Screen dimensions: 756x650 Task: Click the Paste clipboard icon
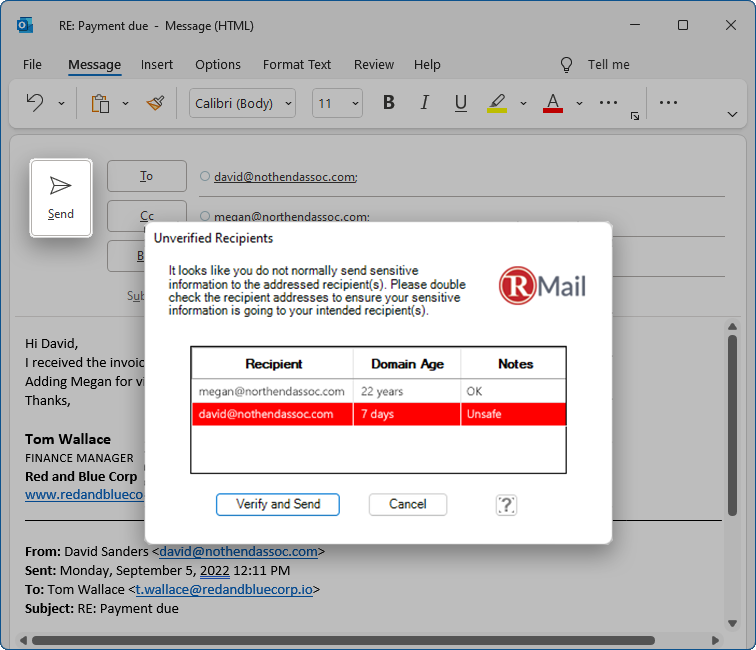point(100,103)
